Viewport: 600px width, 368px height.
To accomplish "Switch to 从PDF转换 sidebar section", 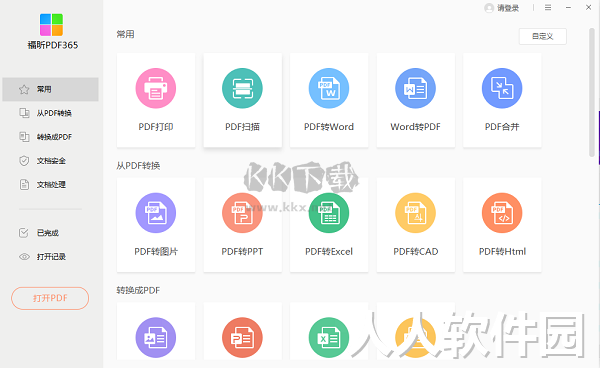I will pyautogui.click(x=51, y=113).
